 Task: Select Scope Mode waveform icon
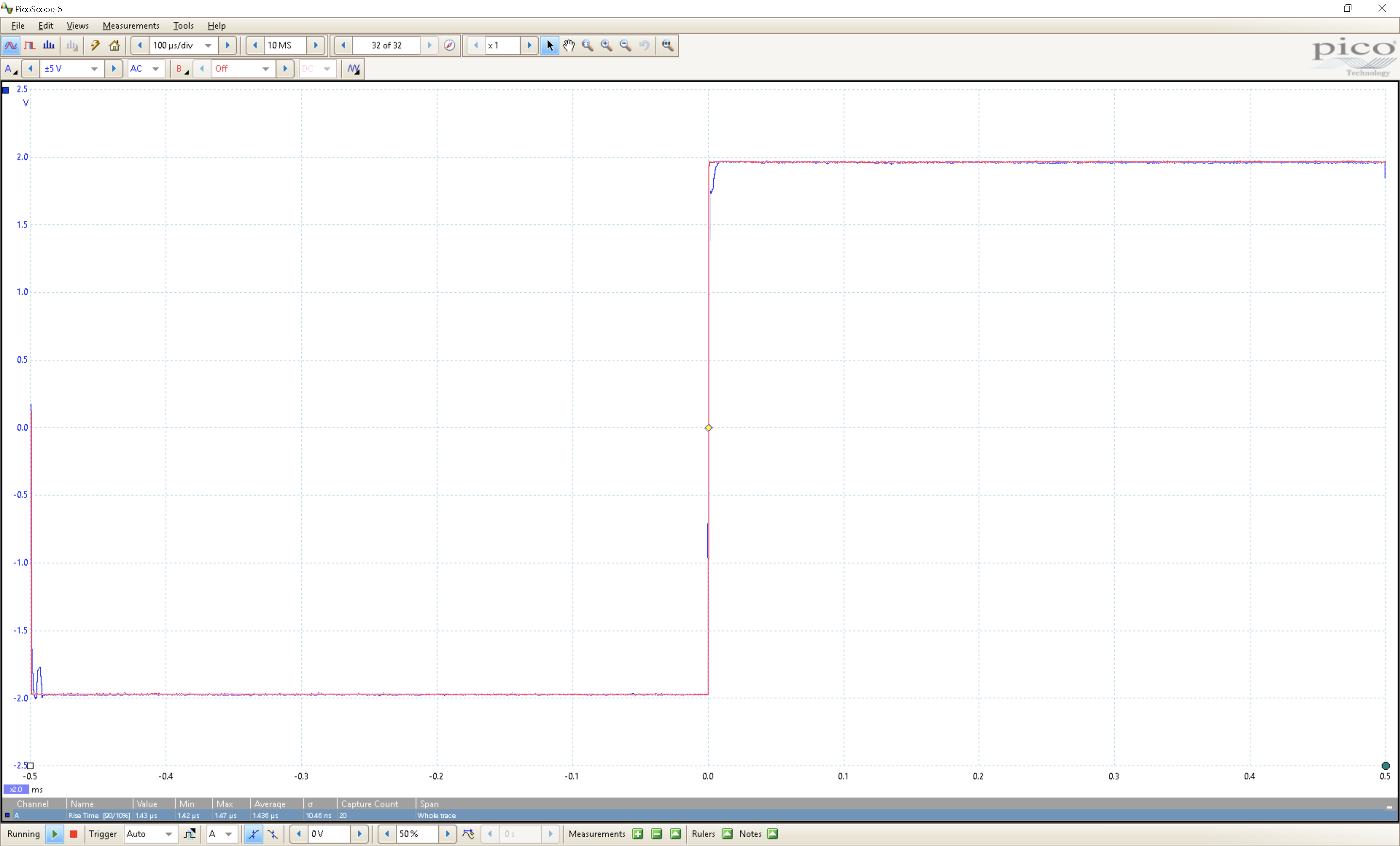[11, 45]
